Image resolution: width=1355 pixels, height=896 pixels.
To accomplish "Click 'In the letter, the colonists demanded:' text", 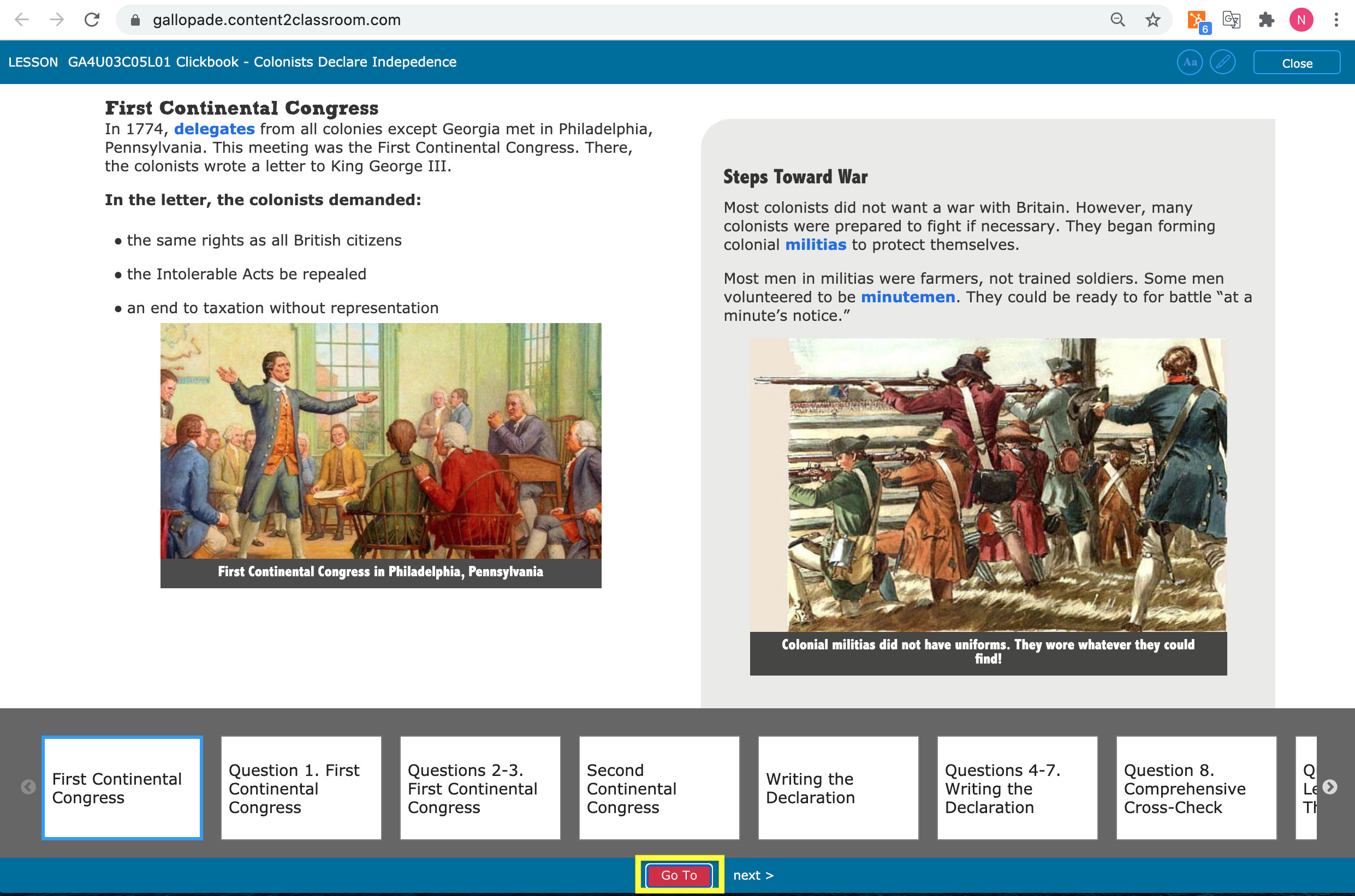I will 263,200.
